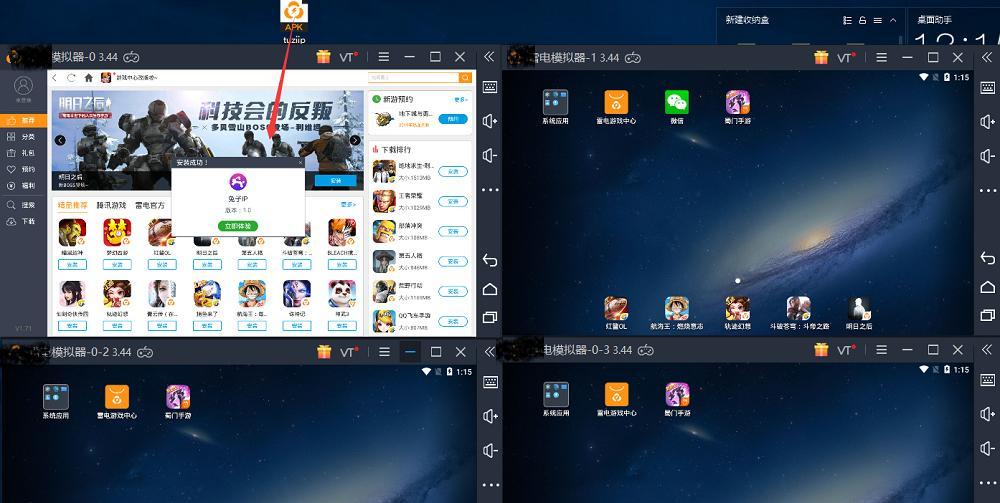Click BLEACH game thumbnail in recommendations
Image resolution: width=1000 pixels, height=503 pixels.
[x=342, y=233]
